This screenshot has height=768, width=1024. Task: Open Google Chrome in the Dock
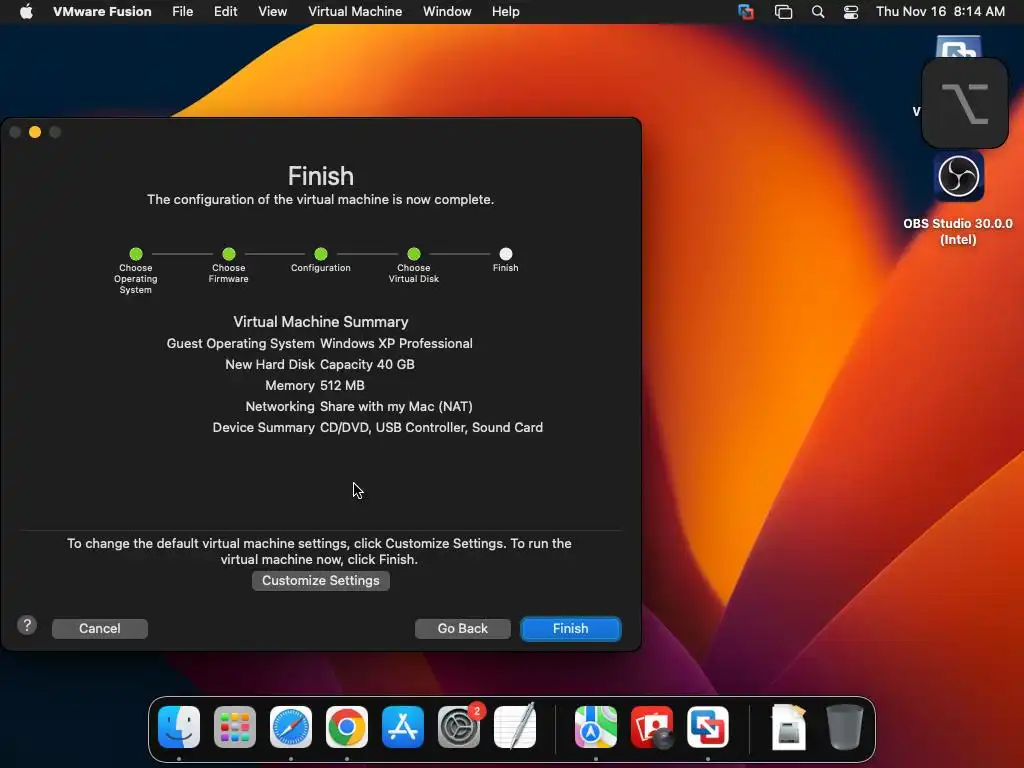pyautogui.click(x=347, y=727)
